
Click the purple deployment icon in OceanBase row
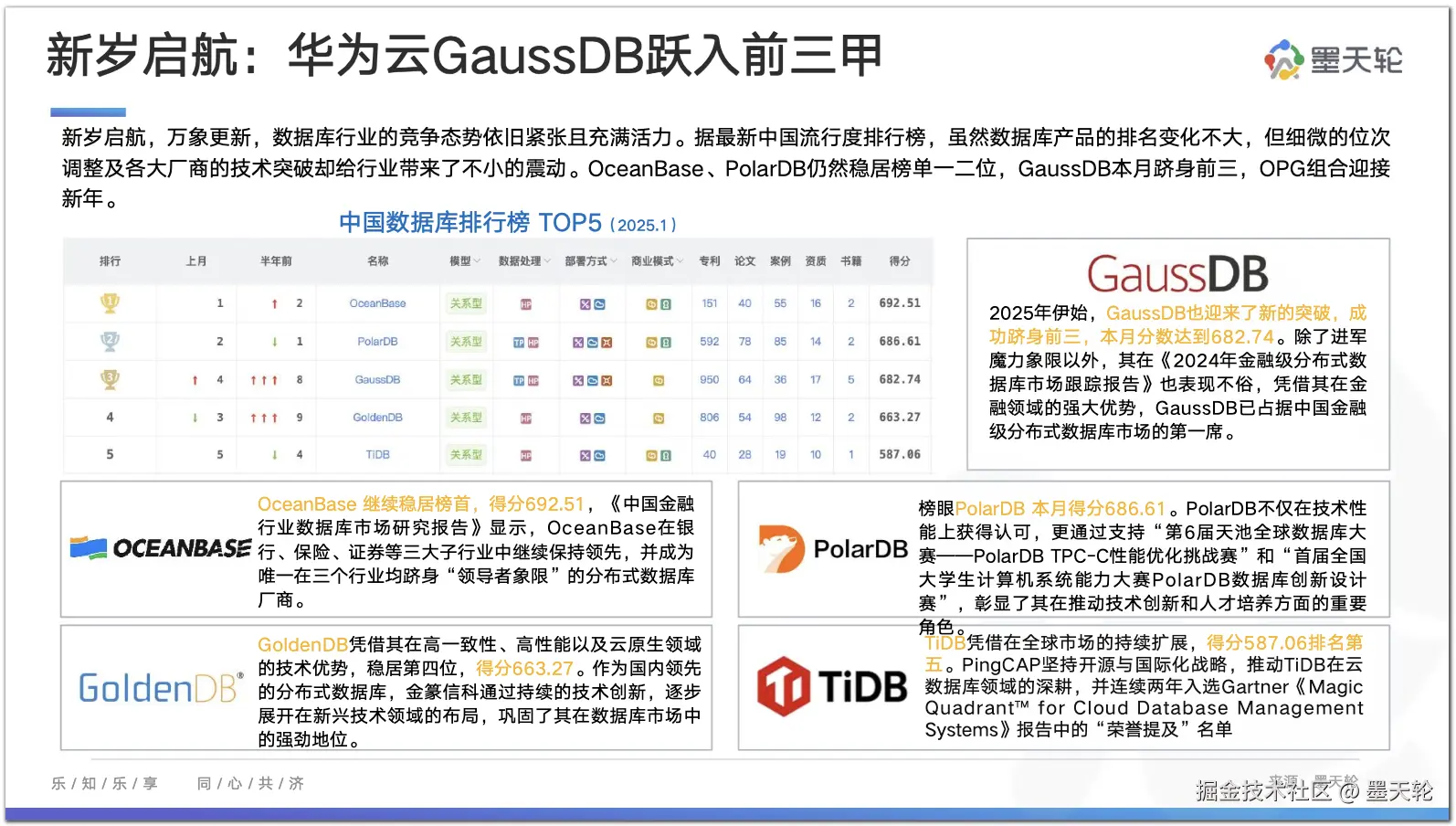point(586,304)
